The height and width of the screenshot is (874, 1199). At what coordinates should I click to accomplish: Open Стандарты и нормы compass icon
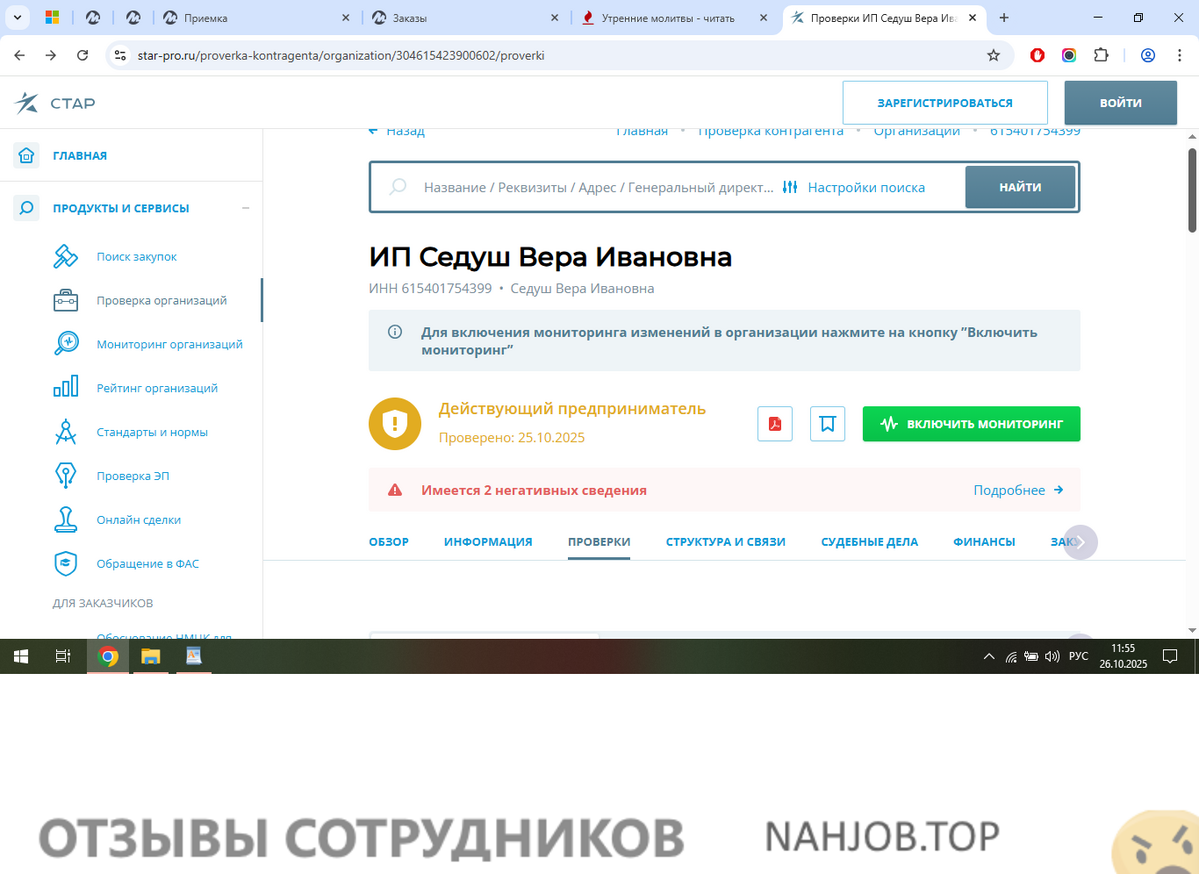[x=66, y=432]
